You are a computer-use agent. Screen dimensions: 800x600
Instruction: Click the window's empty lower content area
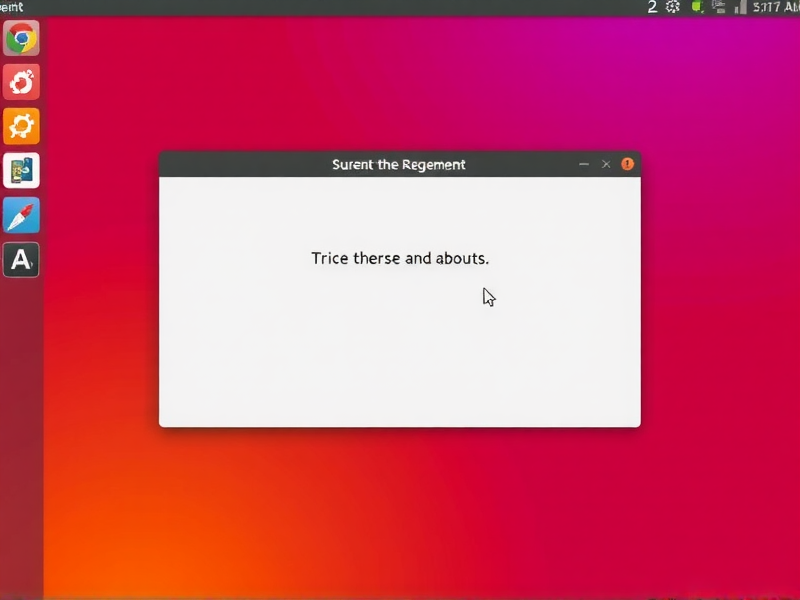pos(399,370)
